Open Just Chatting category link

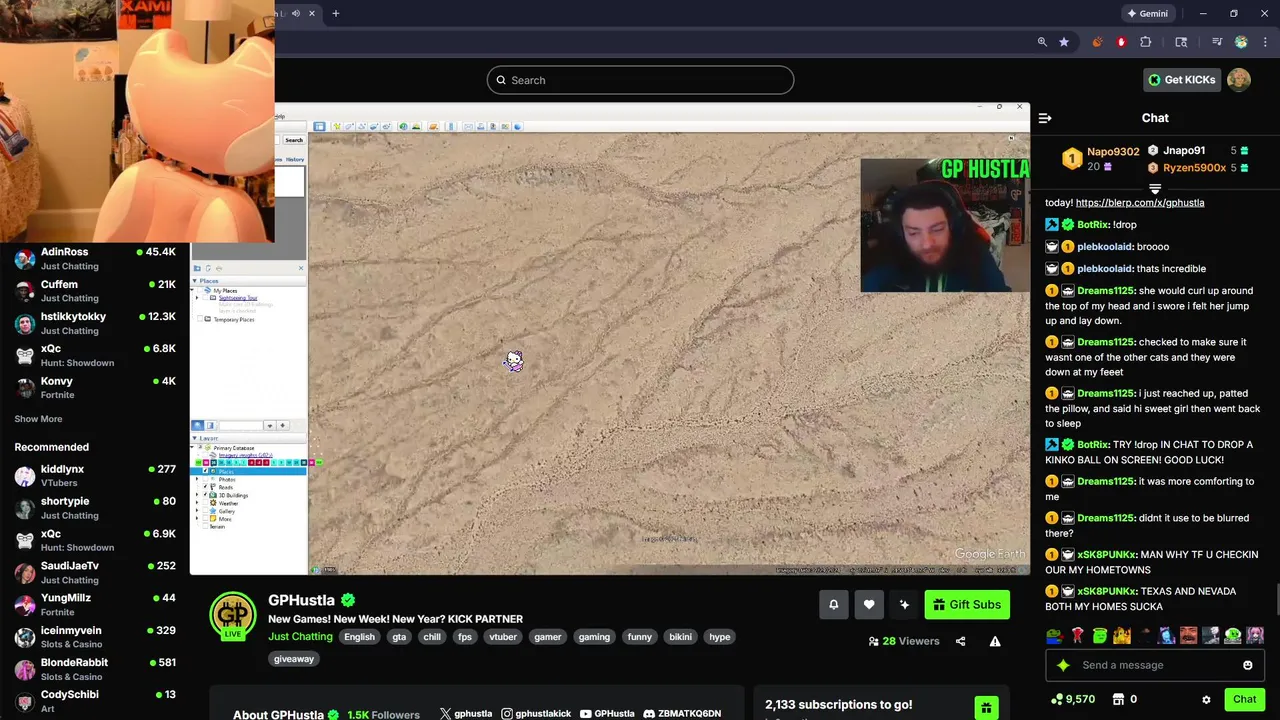click(300, 637)
